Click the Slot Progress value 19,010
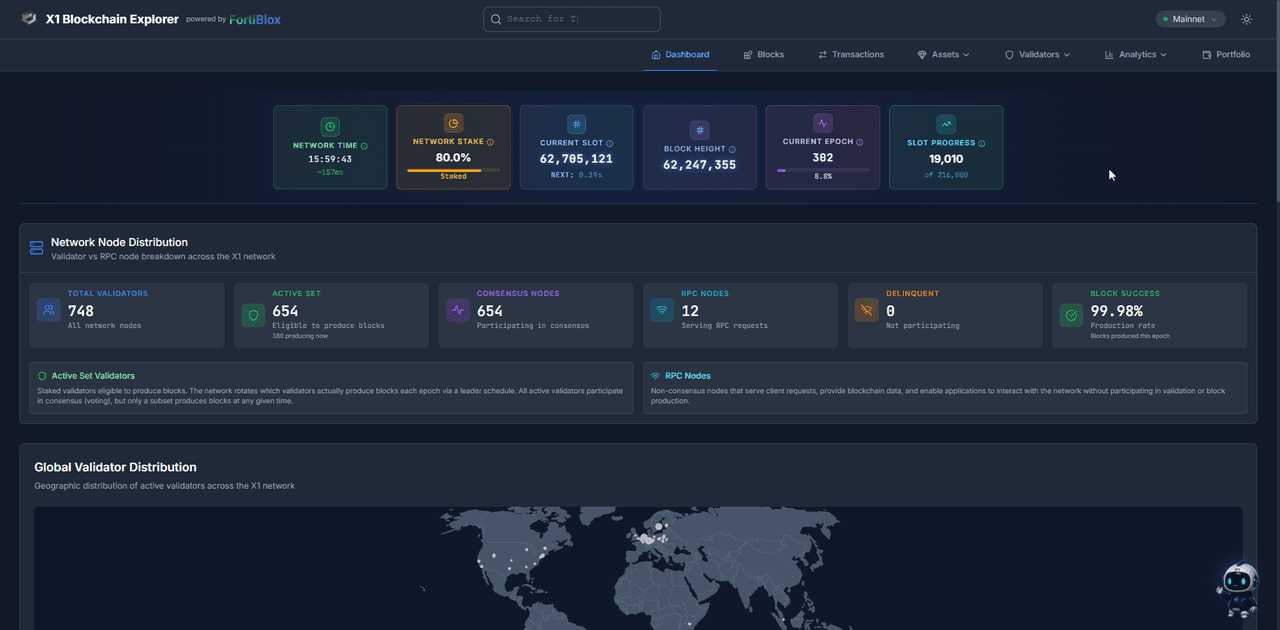Viewport: 1280px width, 630px height. [x=946, y=159]
